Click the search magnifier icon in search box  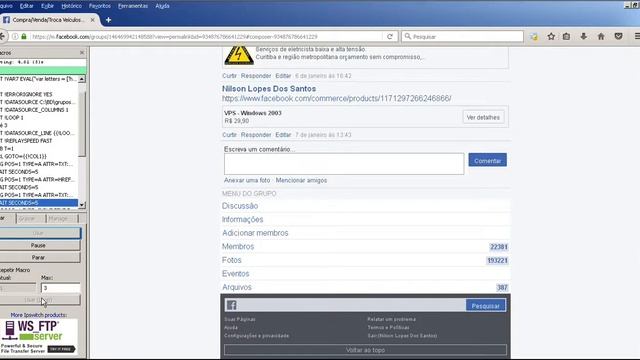(407, 37)
